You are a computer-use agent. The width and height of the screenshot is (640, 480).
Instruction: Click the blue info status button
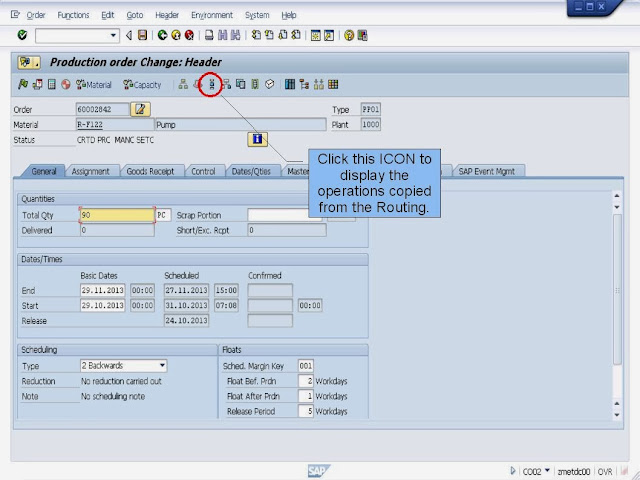257,140
